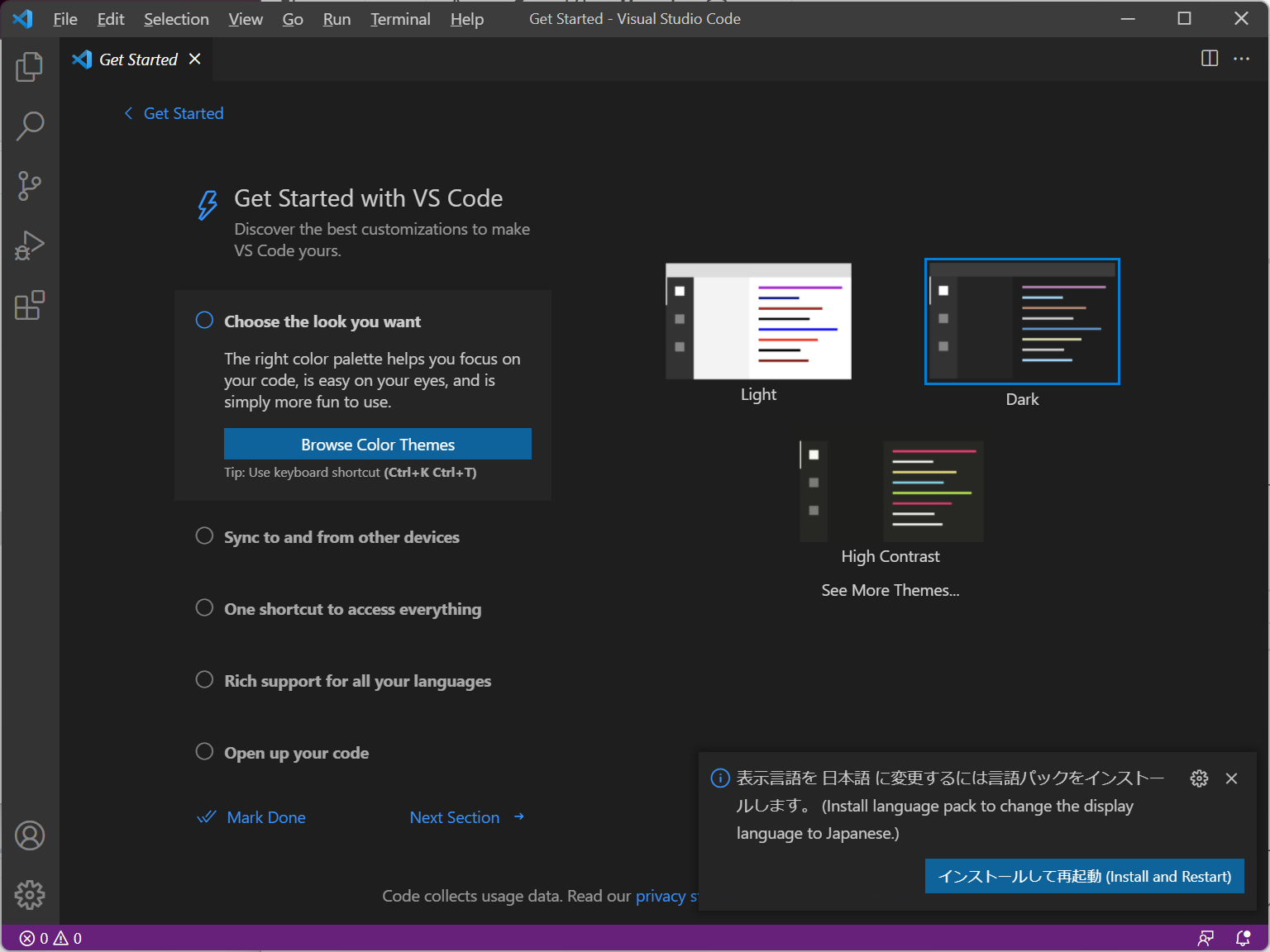Open the Edit menu
The image size is (1270, 952).
pyautogui.click(x=111, y=19)
